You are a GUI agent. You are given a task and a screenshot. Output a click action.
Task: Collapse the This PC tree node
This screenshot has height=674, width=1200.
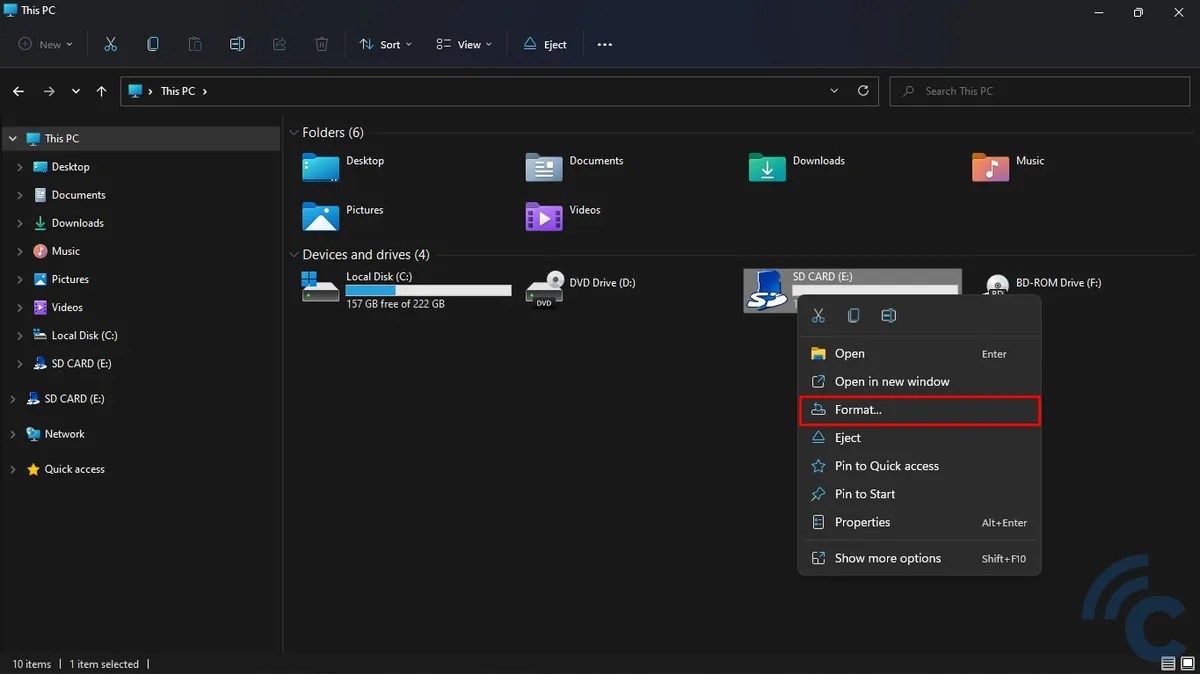[13, 139]
